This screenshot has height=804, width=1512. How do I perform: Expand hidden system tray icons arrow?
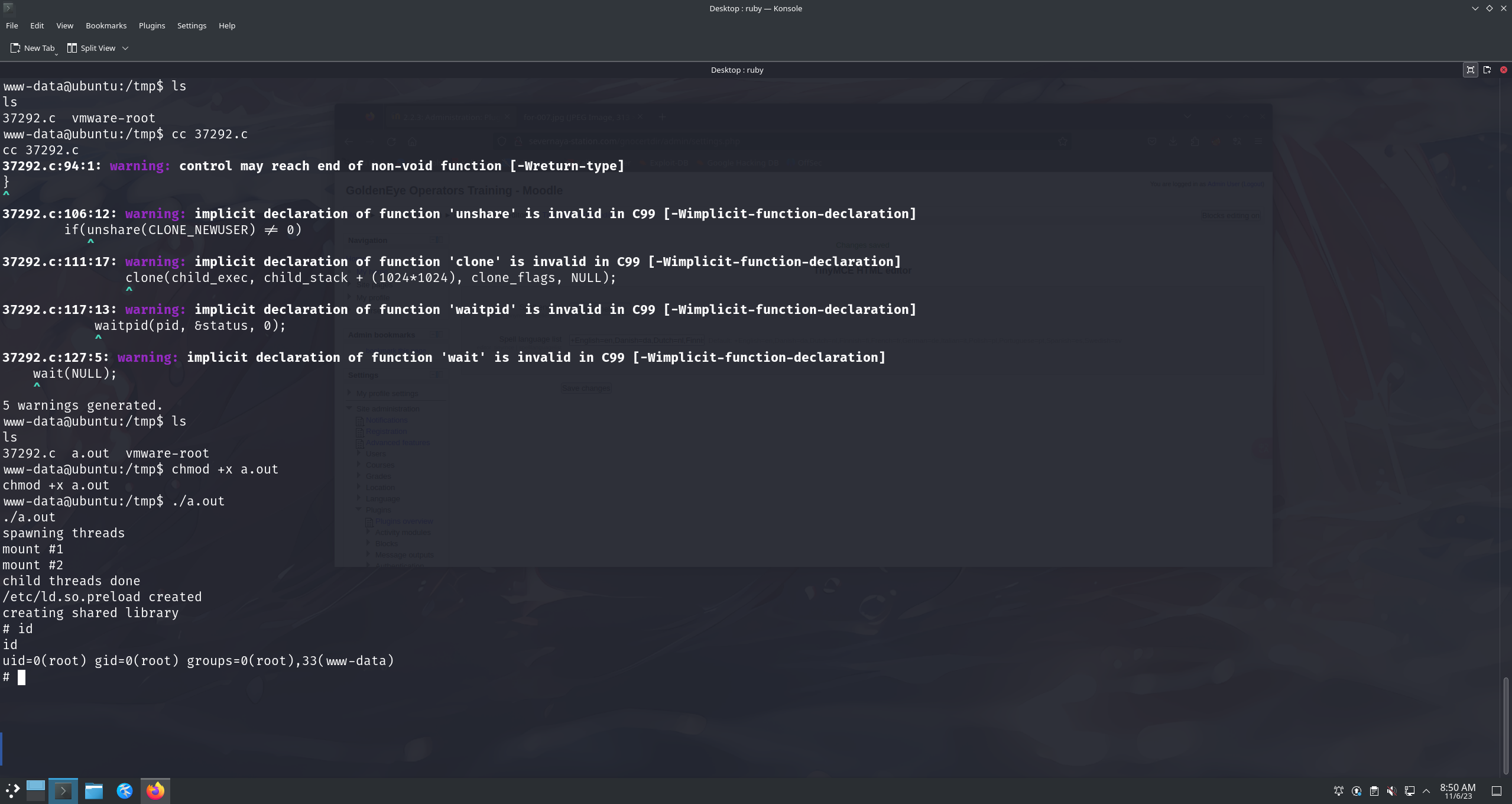click(1426, 791)
